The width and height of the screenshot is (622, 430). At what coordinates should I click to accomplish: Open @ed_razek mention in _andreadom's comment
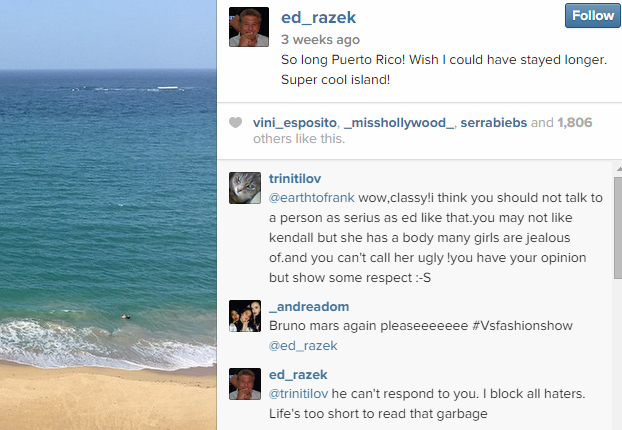point(304,346)
